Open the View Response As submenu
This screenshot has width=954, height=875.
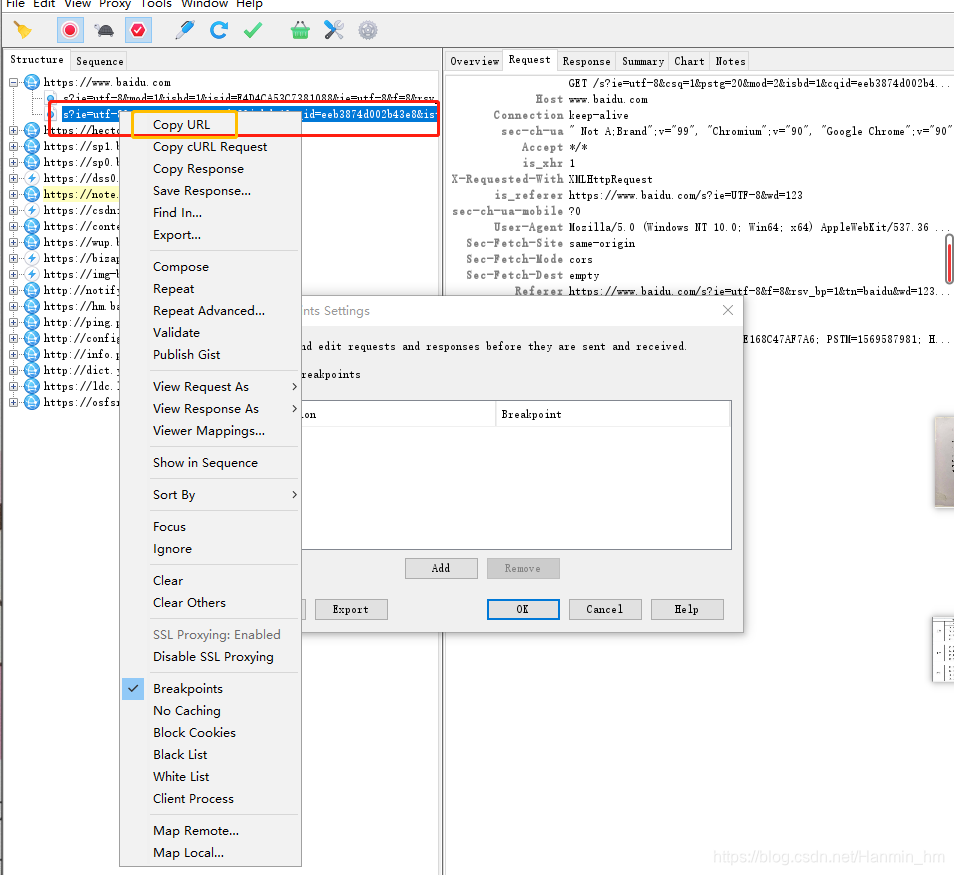[210, 408]
